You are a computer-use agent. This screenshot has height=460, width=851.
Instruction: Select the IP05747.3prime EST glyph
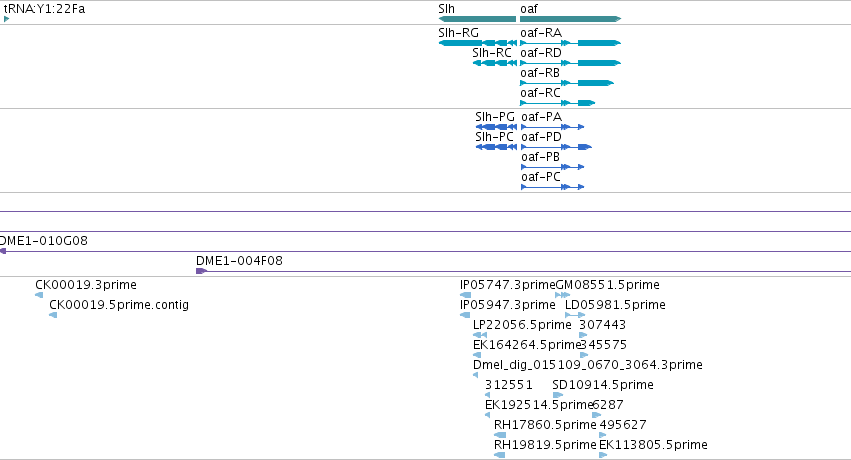(x=465, y=295)
